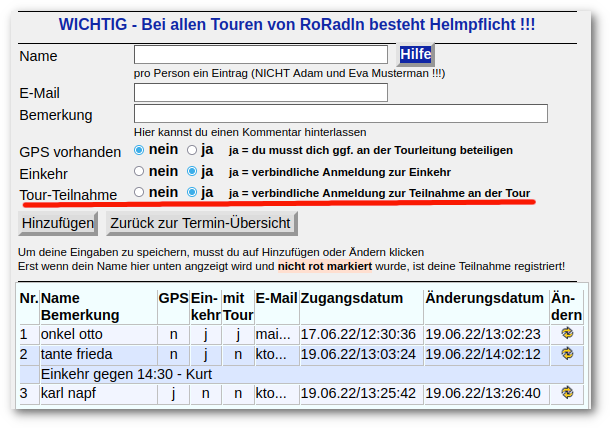Click the Hinzufügen button
The image size is (610, 428).
[x=58, y=223]
